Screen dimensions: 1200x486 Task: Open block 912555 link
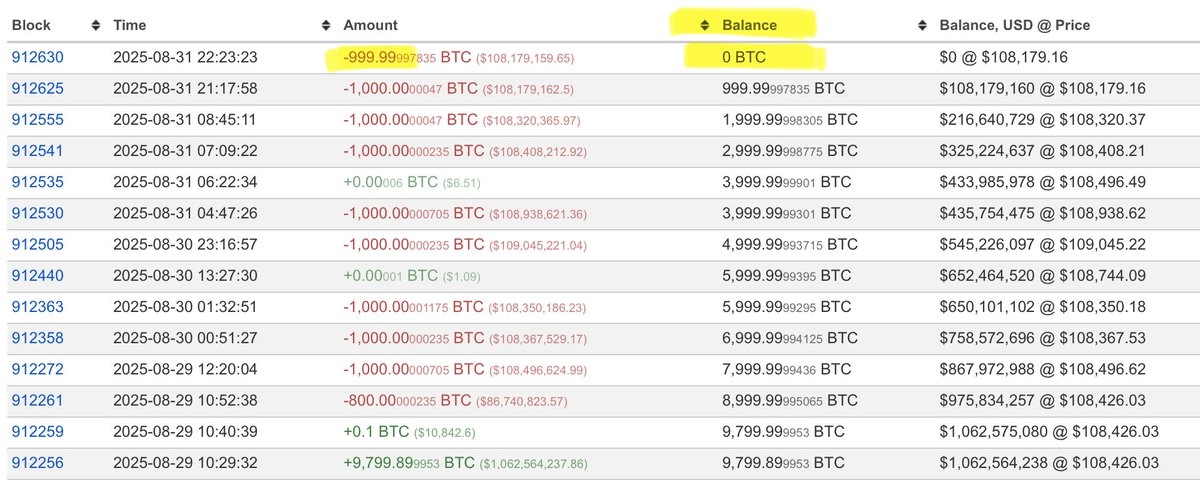(37, 120)
